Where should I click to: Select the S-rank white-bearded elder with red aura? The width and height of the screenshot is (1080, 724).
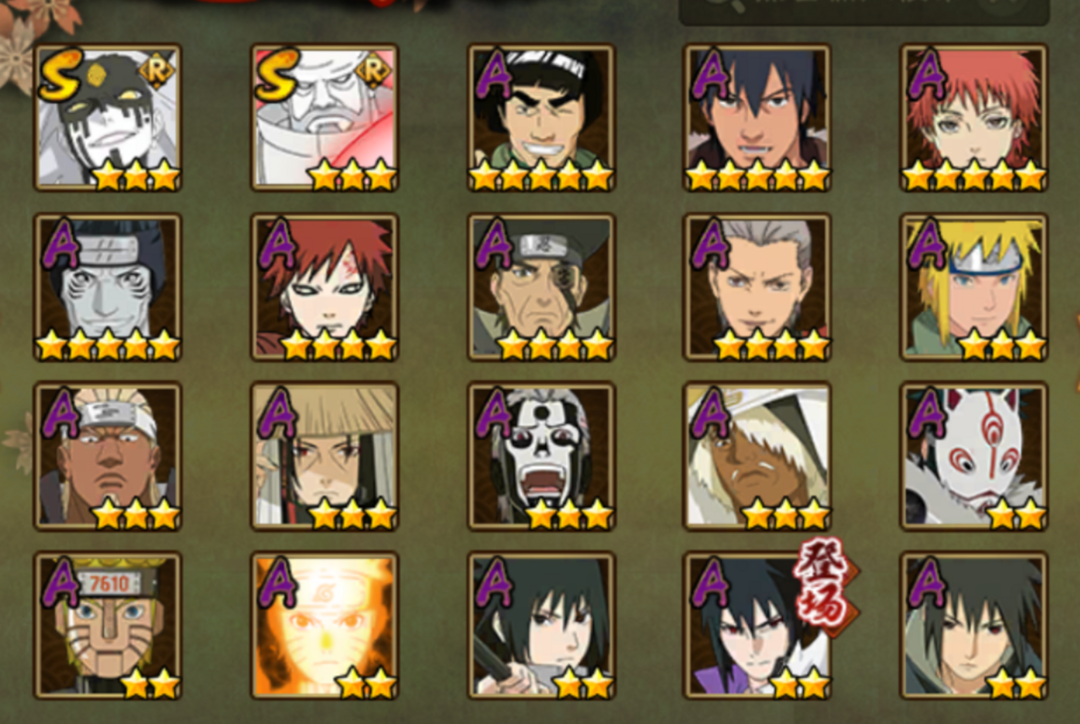click(x=324, y=117)
